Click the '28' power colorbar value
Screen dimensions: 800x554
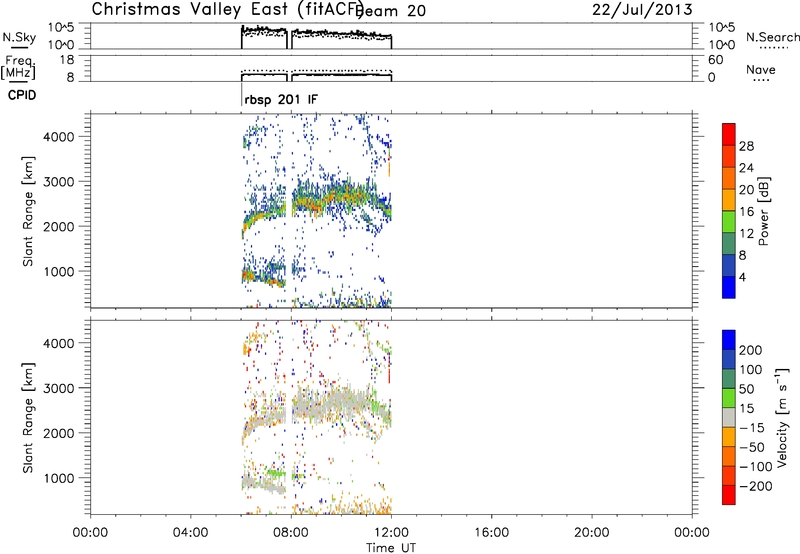pos(746,146)
